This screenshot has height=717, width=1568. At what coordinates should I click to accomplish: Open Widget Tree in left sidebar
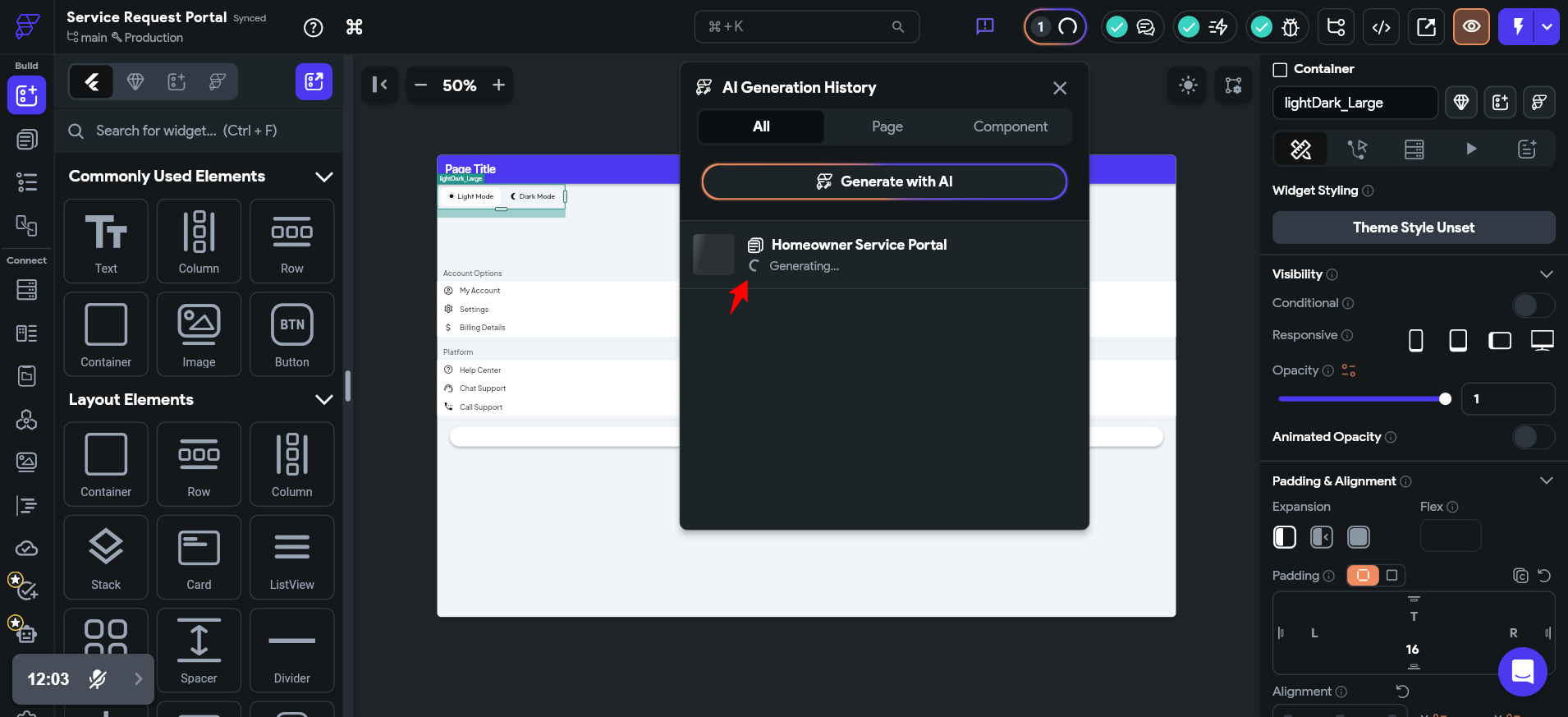27,182
